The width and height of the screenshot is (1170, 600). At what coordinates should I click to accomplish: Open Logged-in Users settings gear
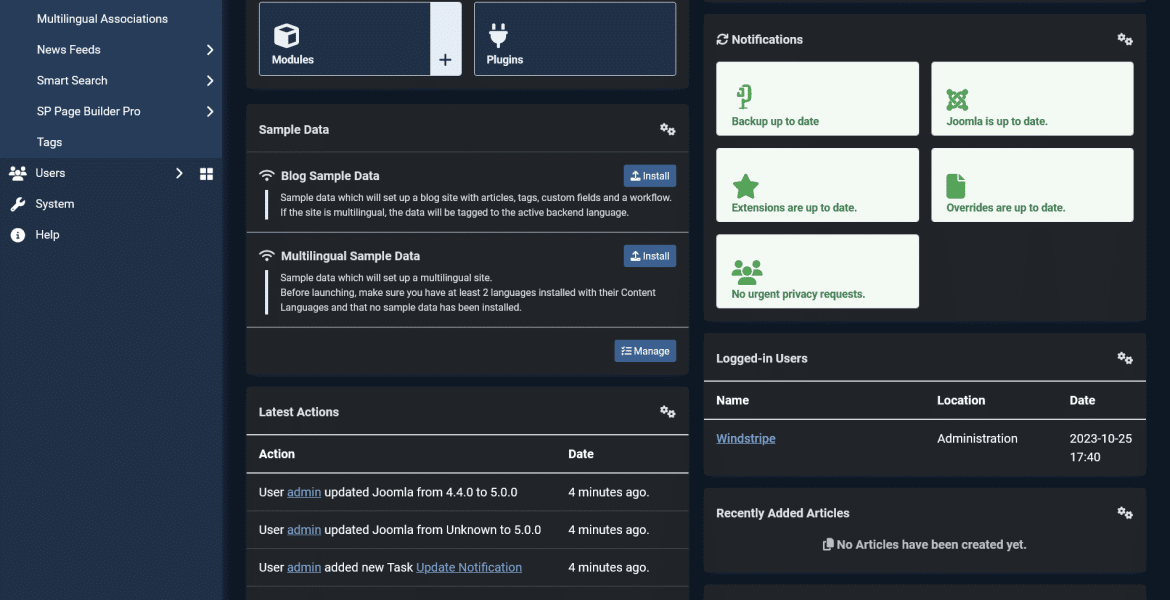[x=1125, y=357]
